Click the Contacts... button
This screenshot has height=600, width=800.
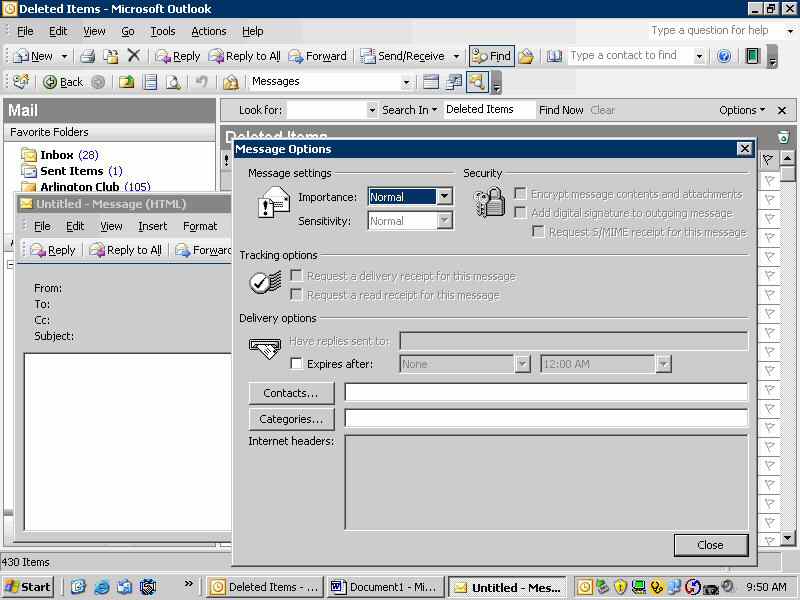pos(291,393)
